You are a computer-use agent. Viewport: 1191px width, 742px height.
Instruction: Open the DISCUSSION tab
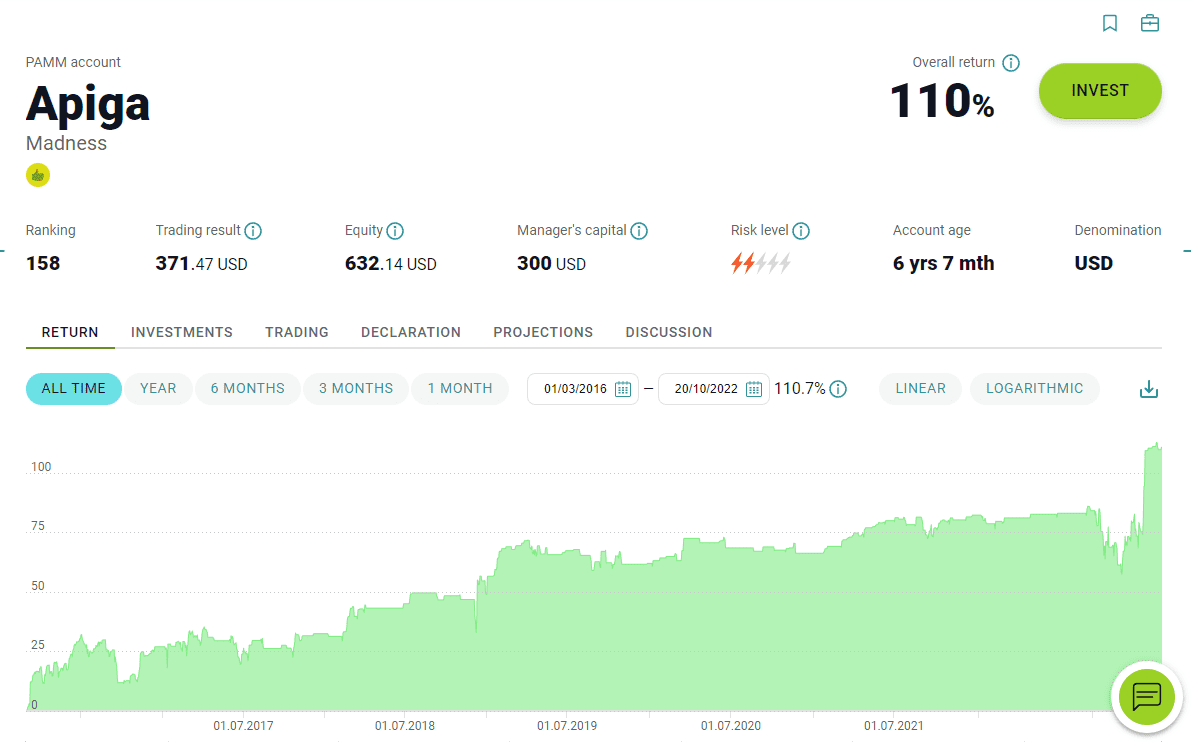[669, 333]
